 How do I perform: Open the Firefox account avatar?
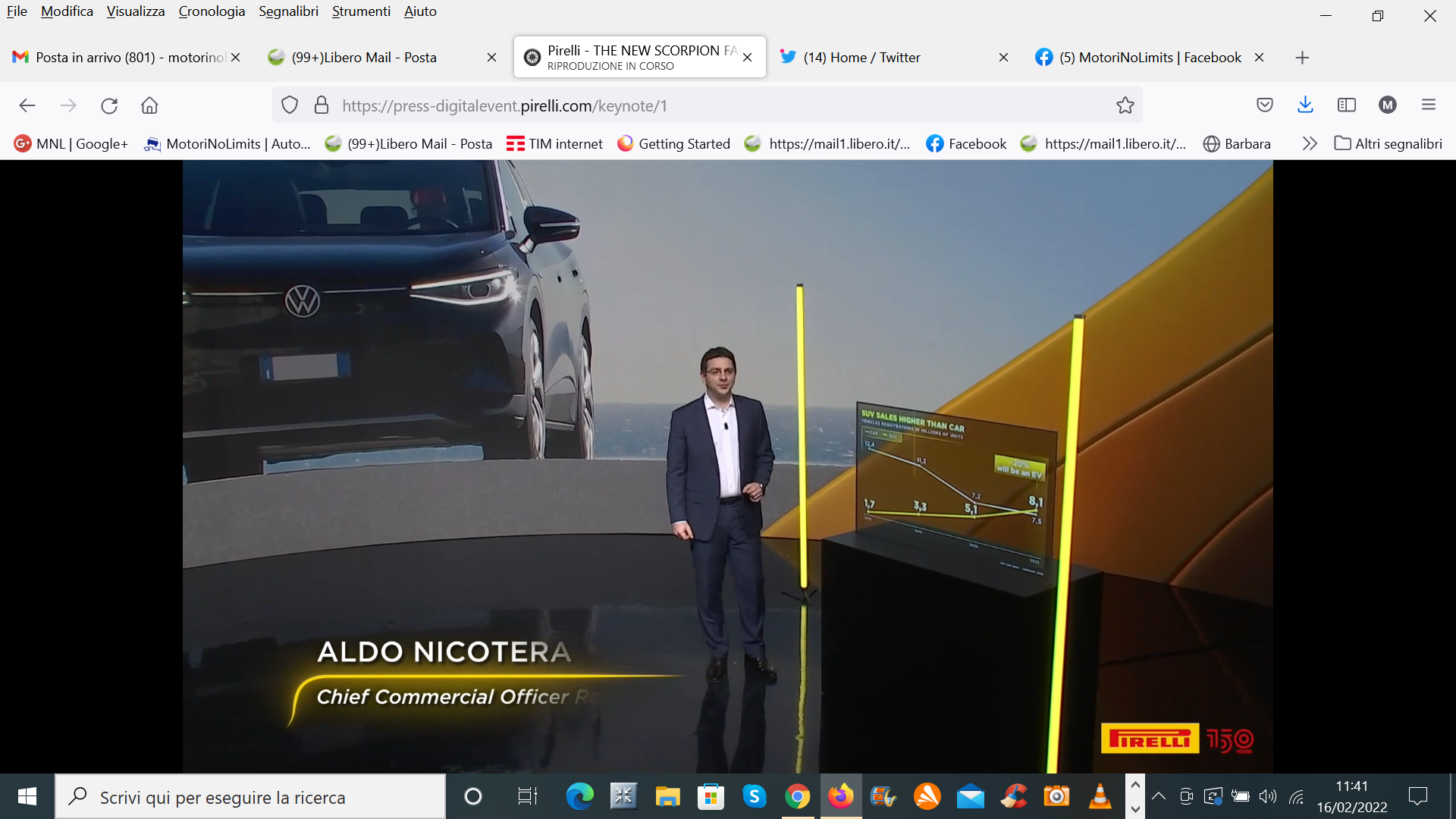[x=1388, y=105]
